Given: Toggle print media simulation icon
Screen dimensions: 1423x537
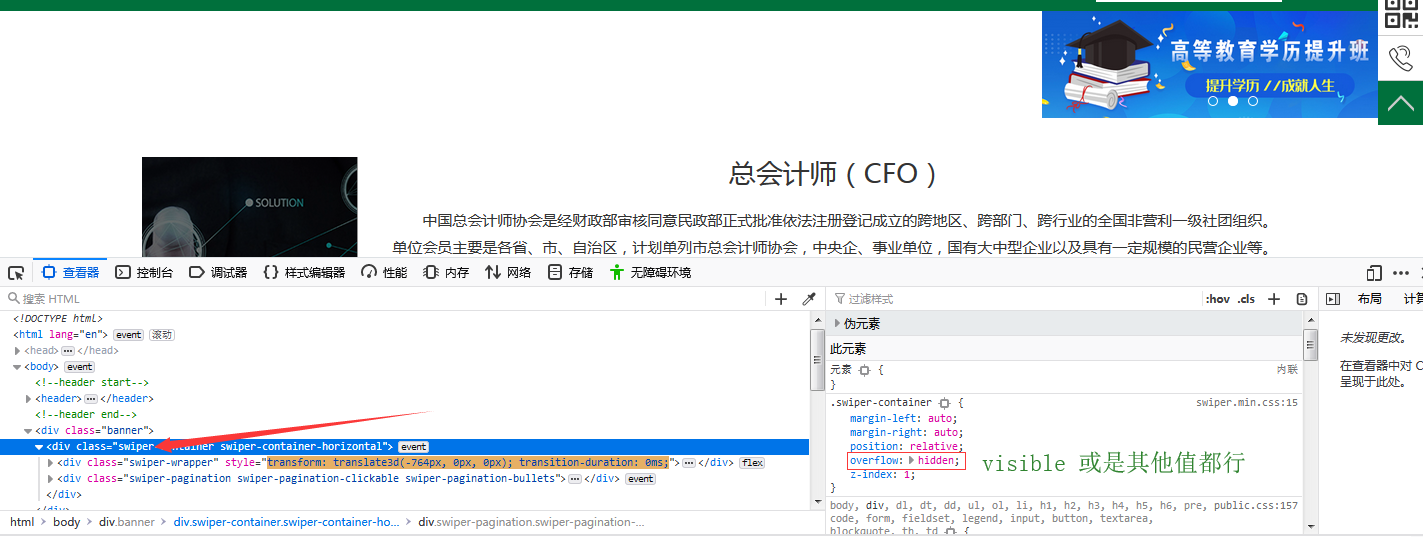Looking at the screenshot, I should coord(1302,298).
